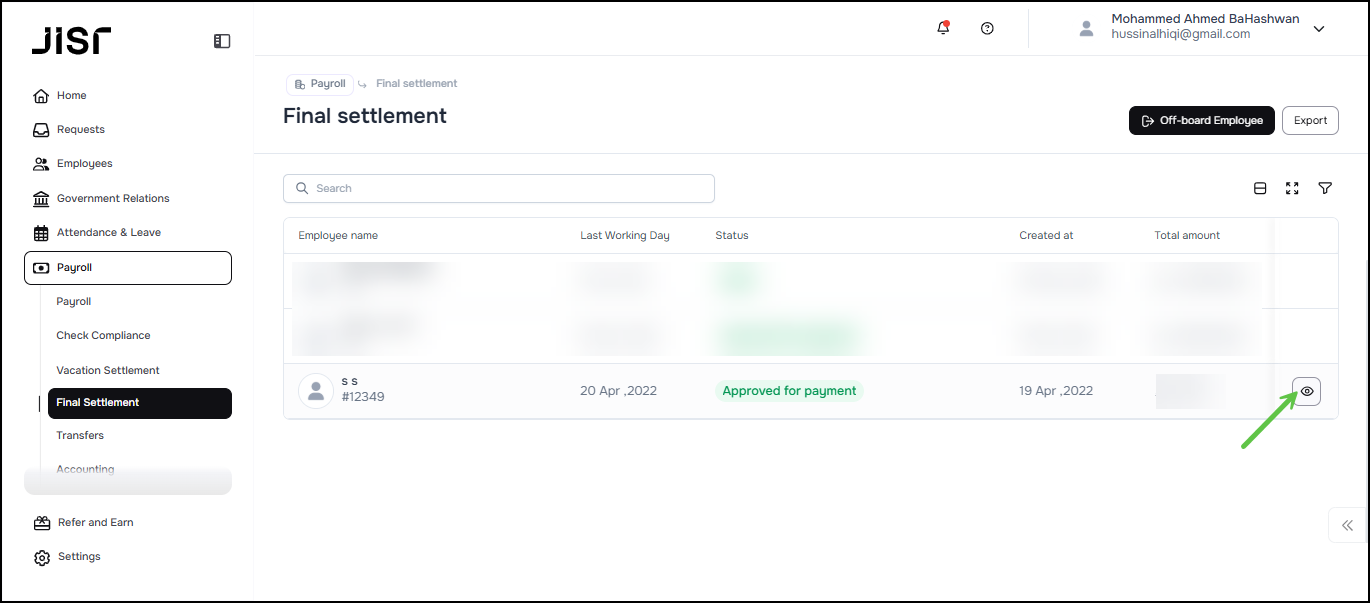Open Vacation Settlement submenu item

tap(108, 370)
